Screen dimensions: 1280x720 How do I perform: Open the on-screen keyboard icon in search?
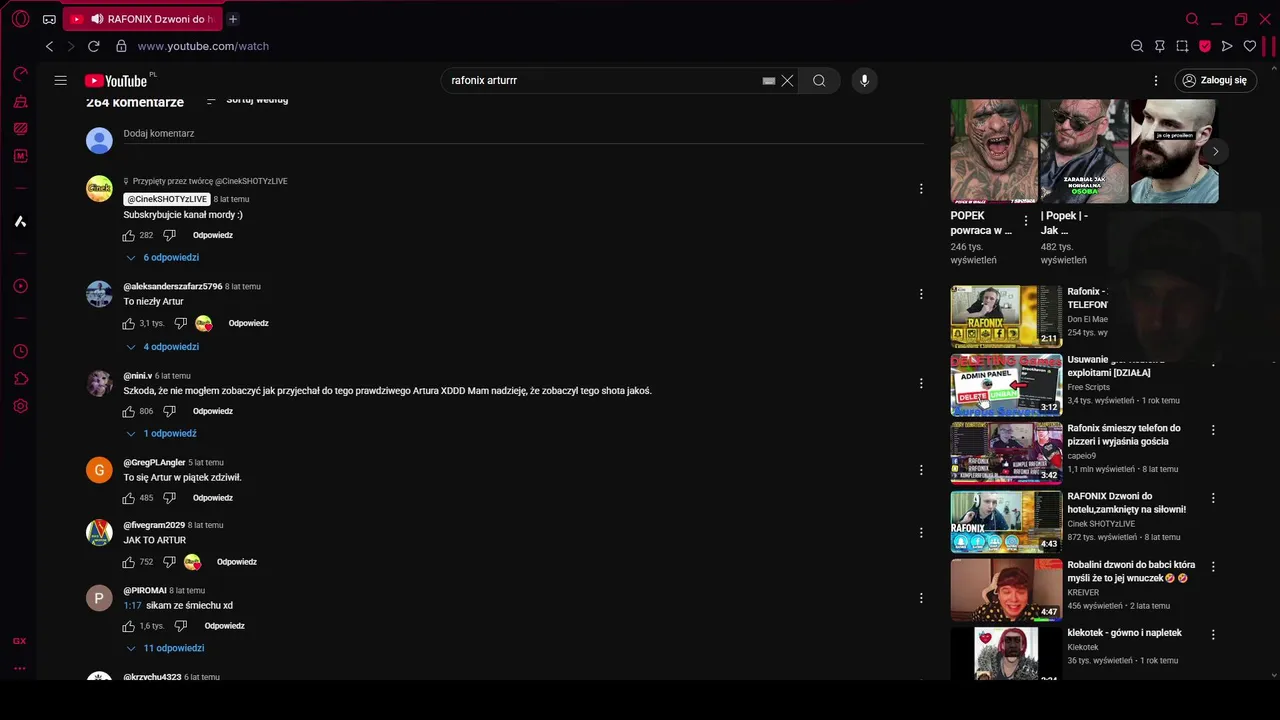(x=769, y=81)
